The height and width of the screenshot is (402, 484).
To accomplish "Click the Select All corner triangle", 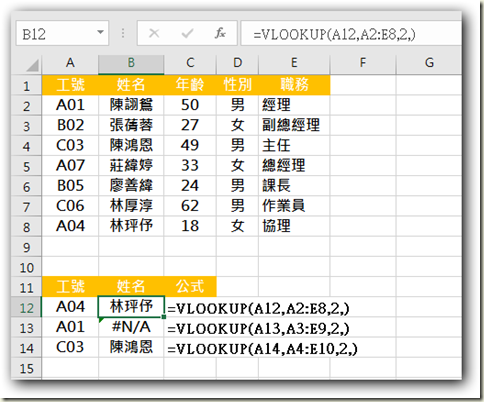I will coord(32,65).
